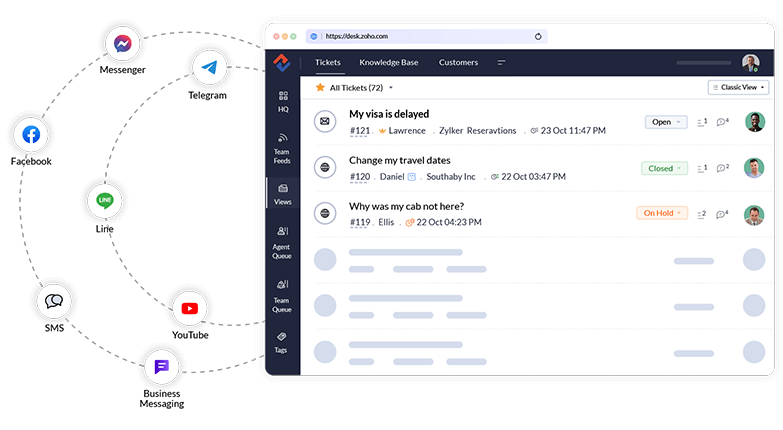Image resolution: width=783 pixels, height=430 pixels.
Task: Click the YouTube channel icon
Action: tap(190, 309)
